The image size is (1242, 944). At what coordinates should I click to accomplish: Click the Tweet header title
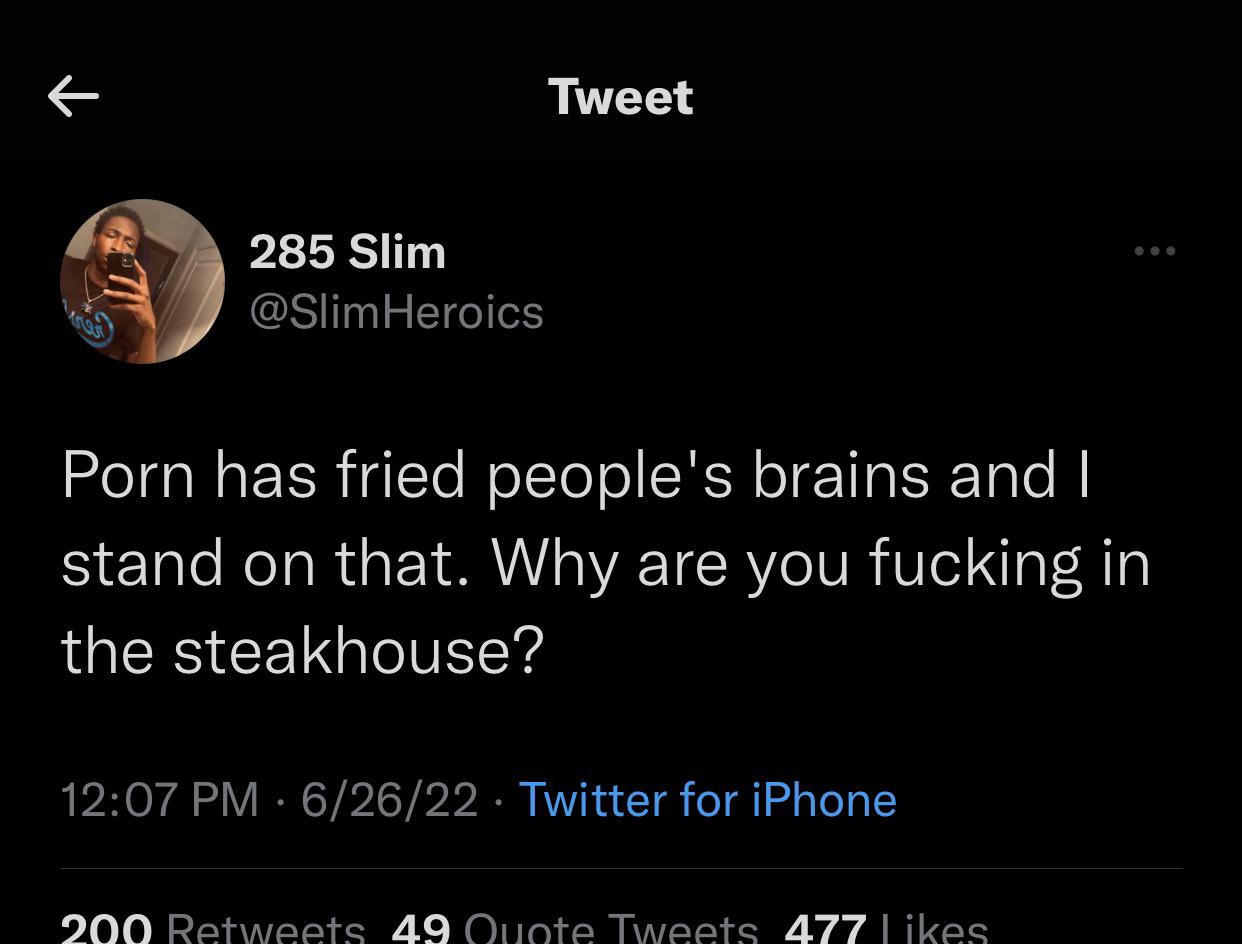[x=620, y=97]
